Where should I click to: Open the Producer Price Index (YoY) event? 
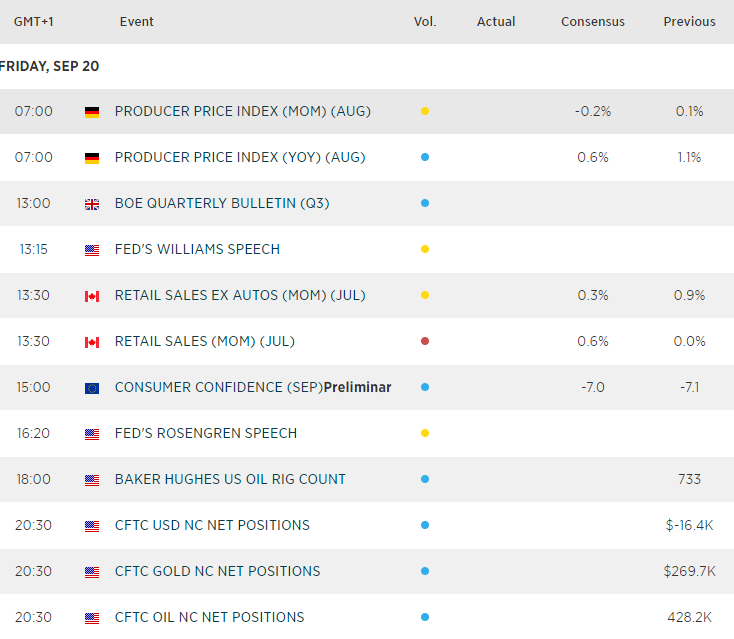pos(240,157)
